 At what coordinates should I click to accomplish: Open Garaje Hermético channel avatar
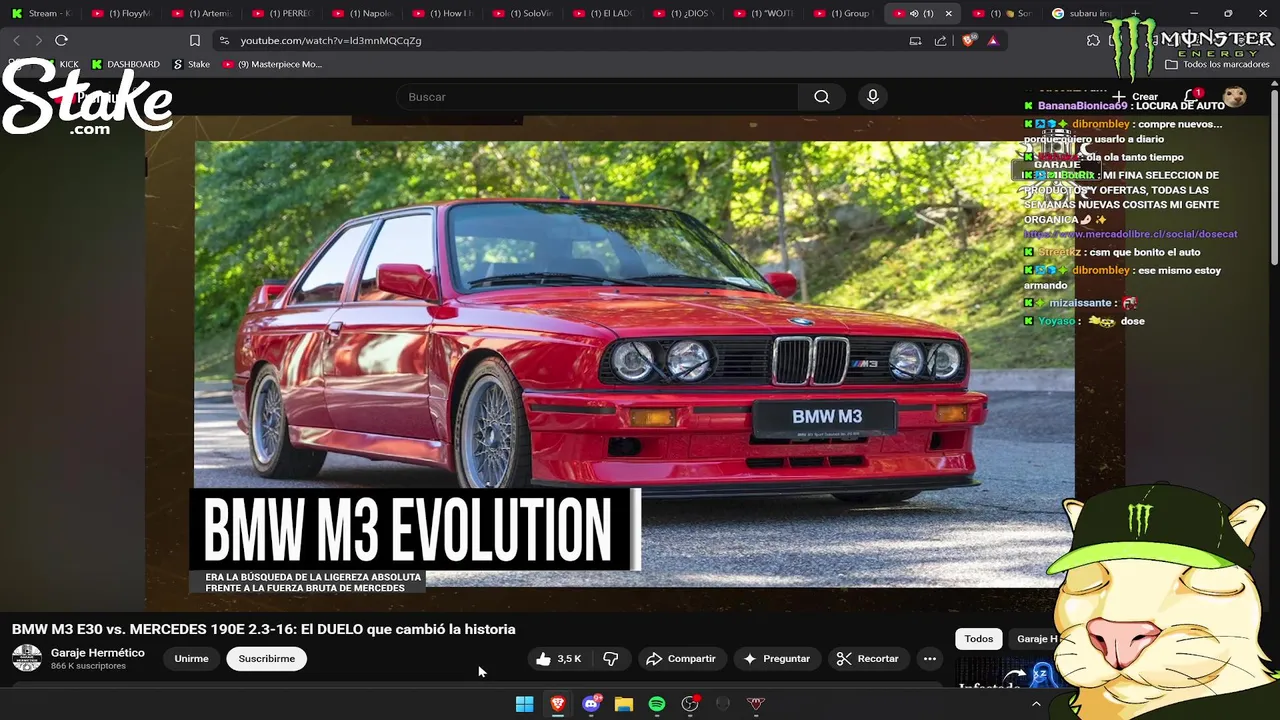[27, 658]
